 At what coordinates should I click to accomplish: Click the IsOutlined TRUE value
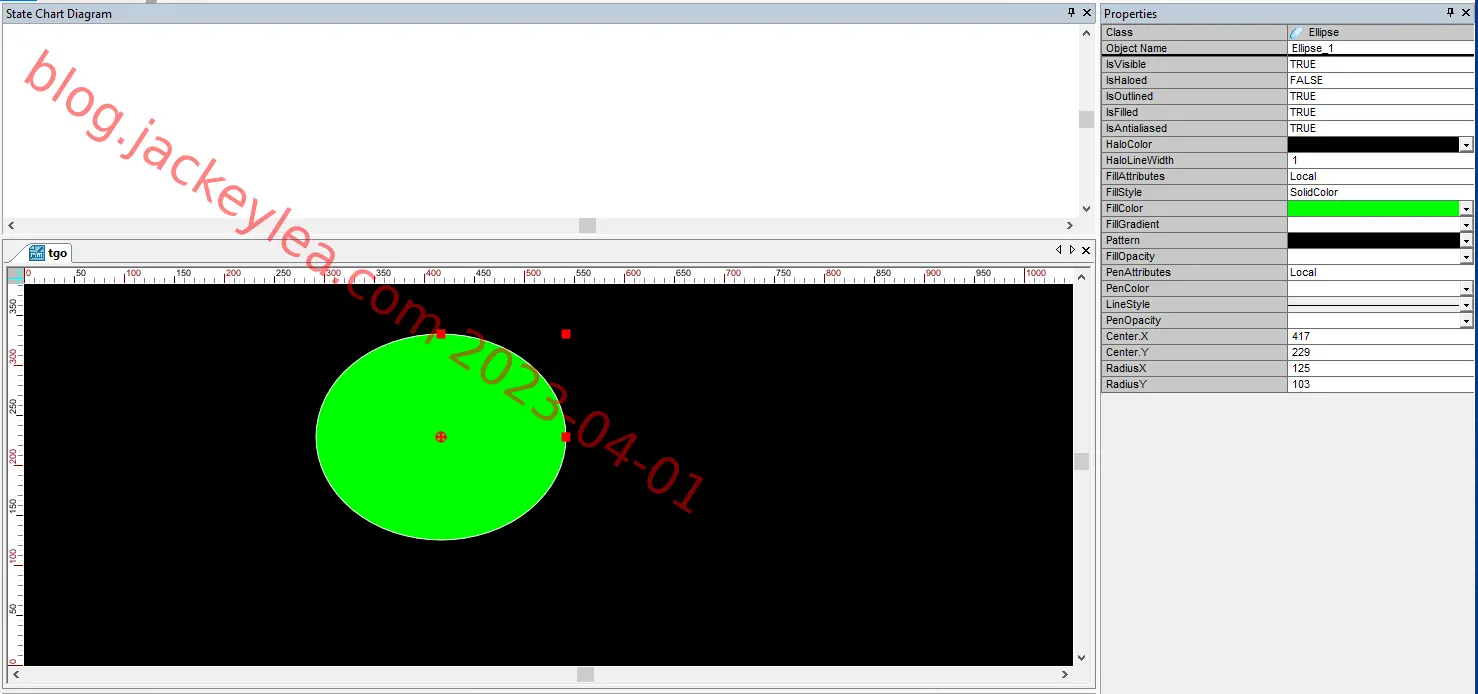tap(1380, 96)
